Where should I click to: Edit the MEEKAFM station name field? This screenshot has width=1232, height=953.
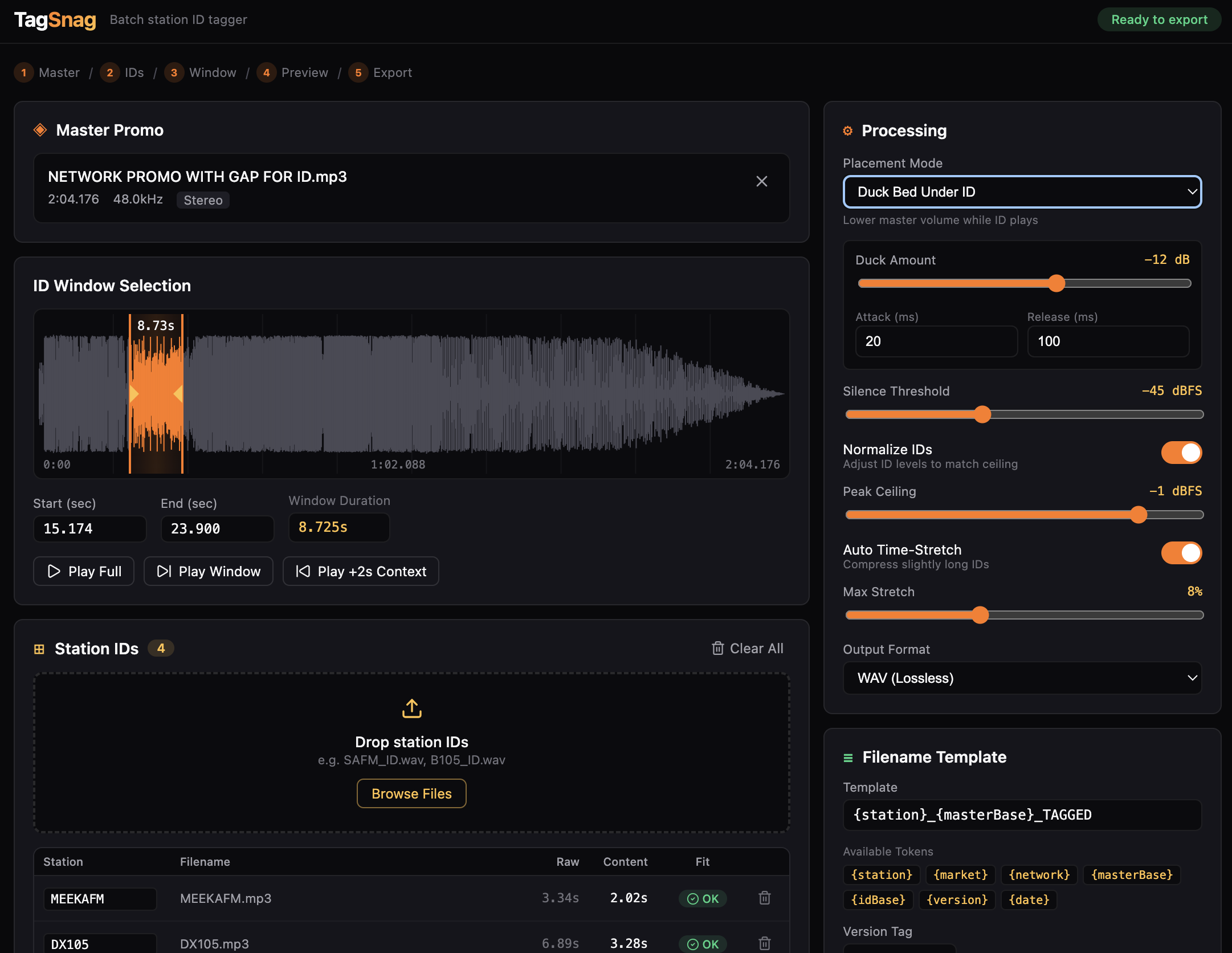click(x=100, y=898)
